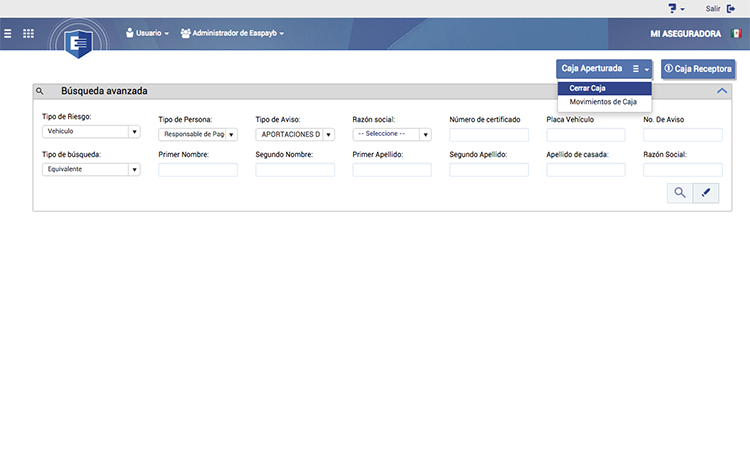Screen dimensions: 750x461
Task: Click MI ASEGURADORA label
Action: 685,34
